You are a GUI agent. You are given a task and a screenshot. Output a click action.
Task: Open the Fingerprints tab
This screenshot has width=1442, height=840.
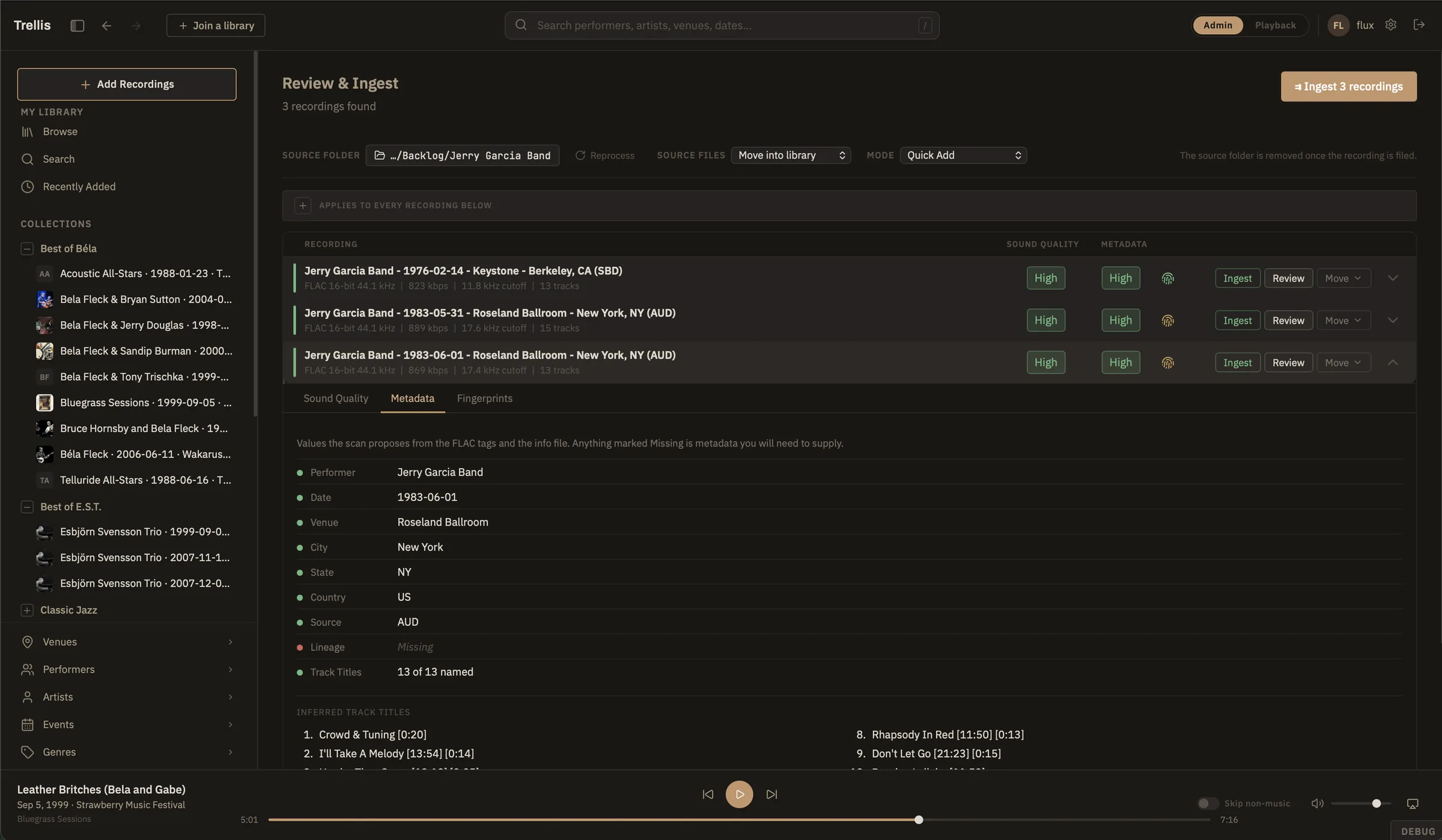484,398
